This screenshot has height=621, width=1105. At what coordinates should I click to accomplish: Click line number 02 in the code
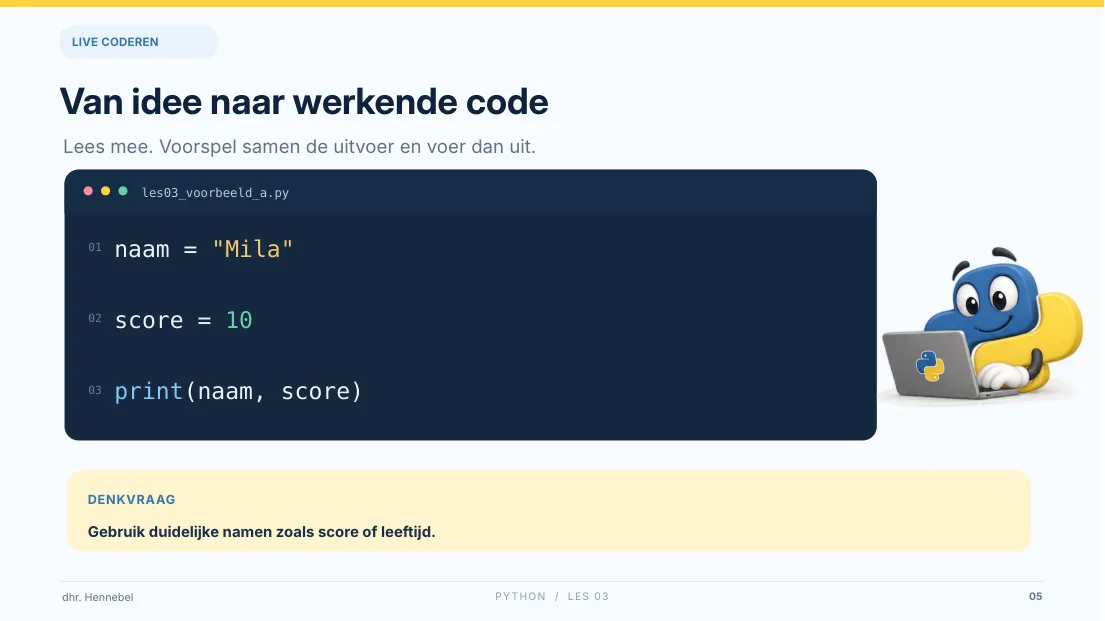coord(94,319)
